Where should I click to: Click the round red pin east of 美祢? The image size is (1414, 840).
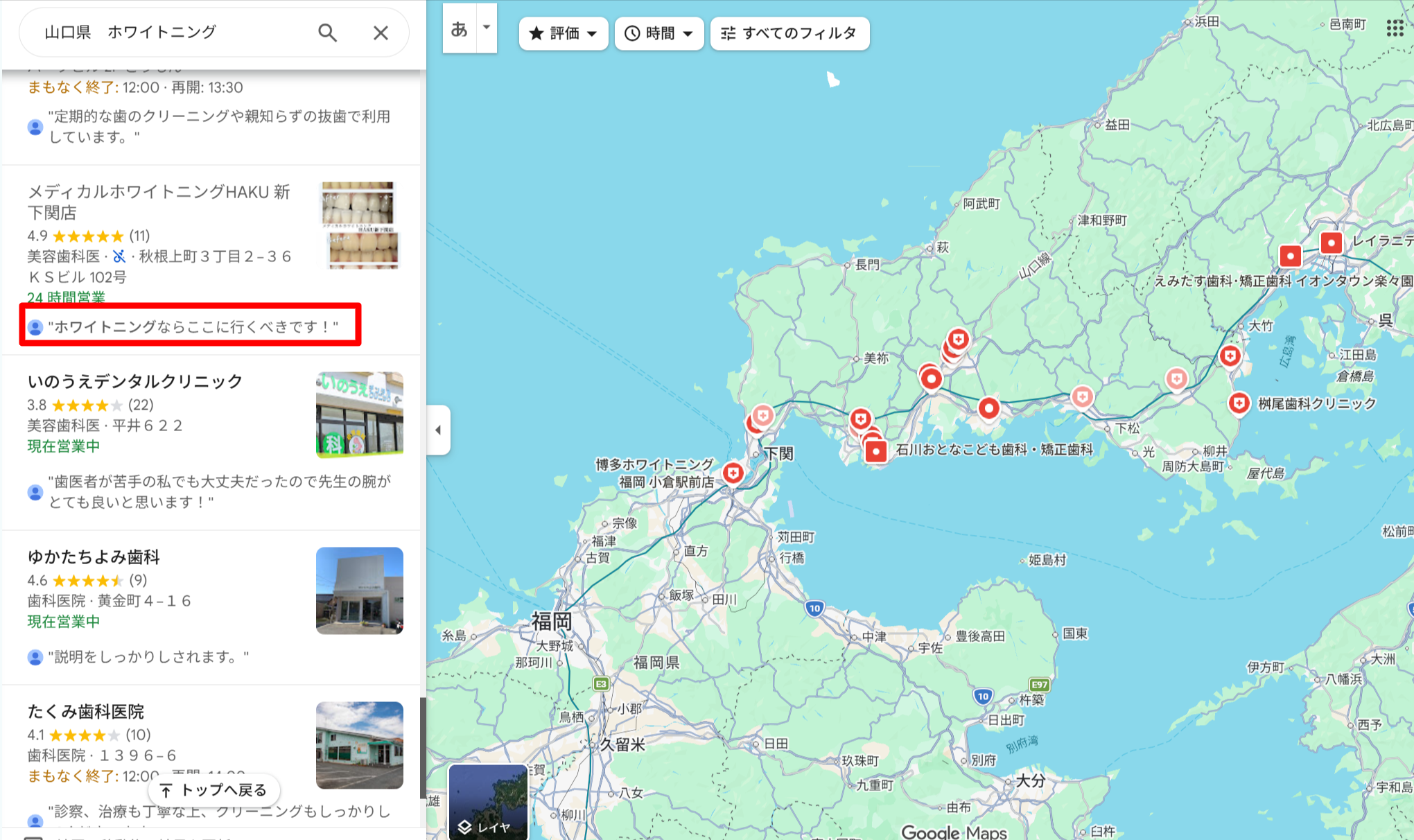[932, 378]
